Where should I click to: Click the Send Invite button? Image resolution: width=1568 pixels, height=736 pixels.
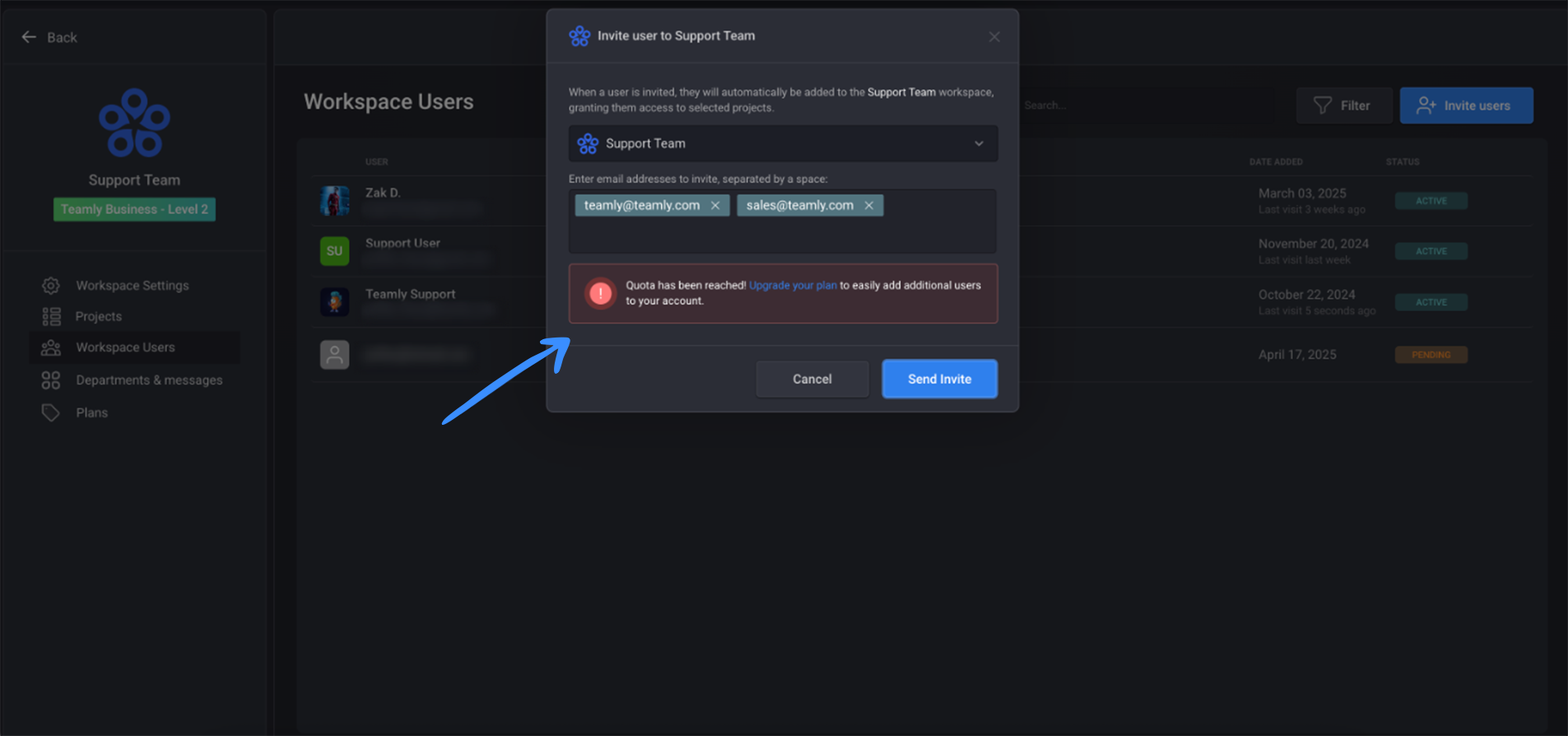tap(939, 379)
